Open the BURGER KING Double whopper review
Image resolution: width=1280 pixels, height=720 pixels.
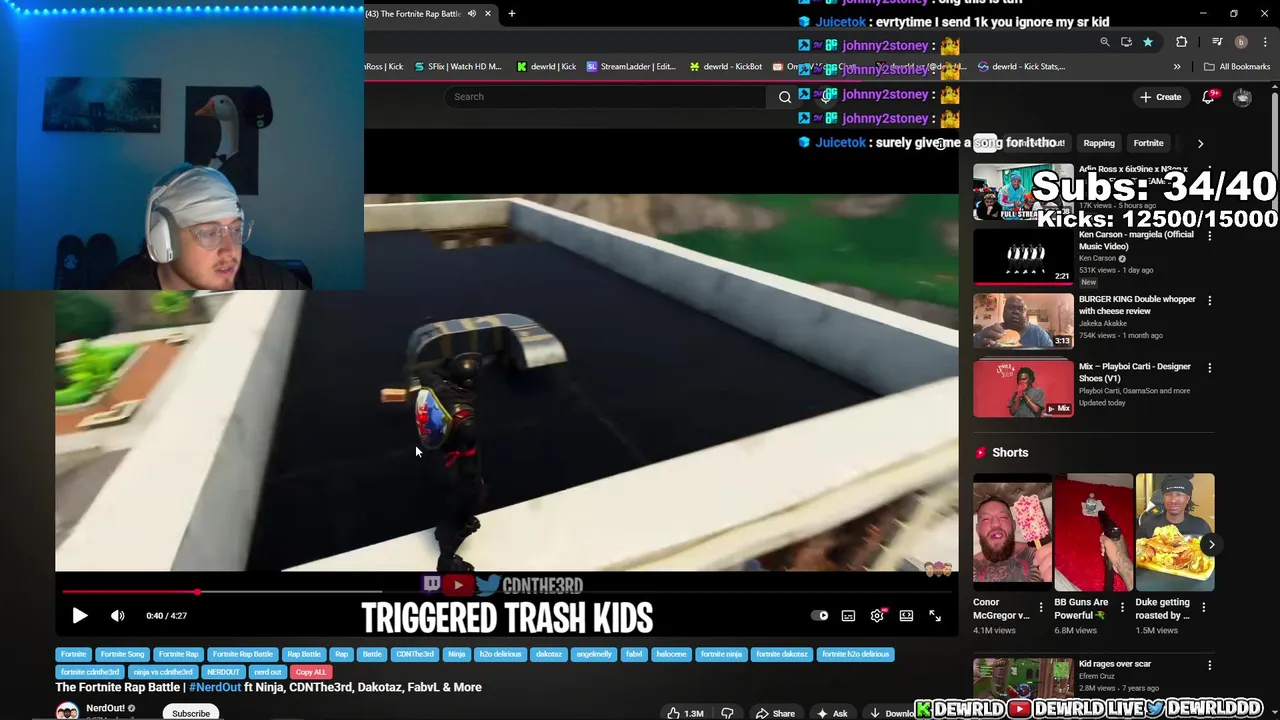point(1023,320)
